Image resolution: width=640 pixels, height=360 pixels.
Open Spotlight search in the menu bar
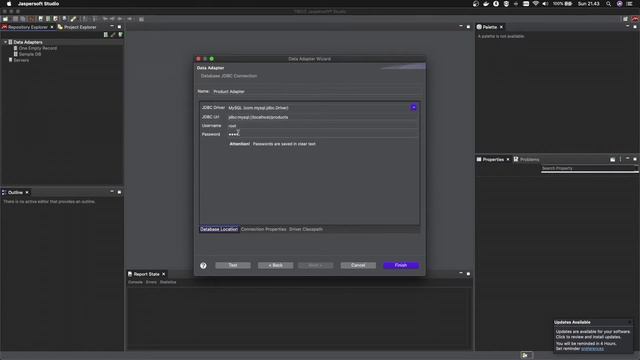(608, 4)
